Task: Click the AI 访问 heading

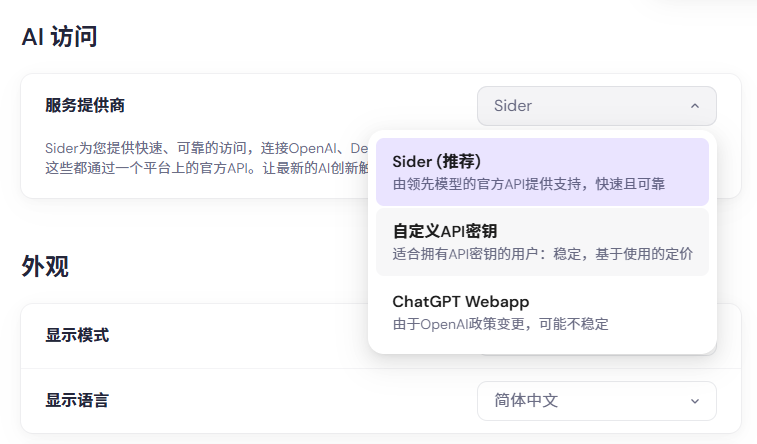Action: [x=59, y=37]
